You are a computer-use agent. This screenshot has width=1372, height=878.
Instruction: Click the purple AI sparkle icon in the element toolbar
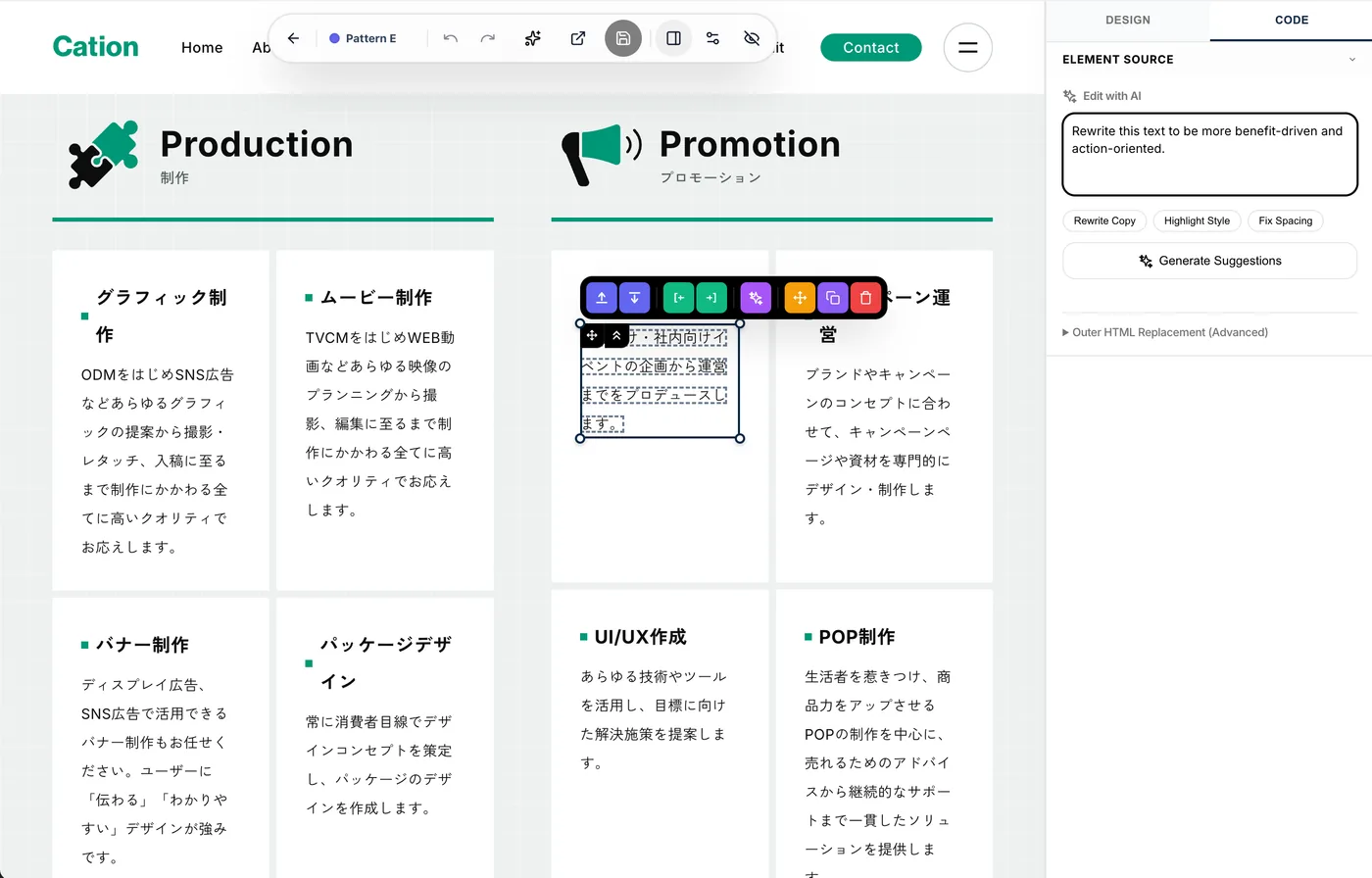click(756, 298)
